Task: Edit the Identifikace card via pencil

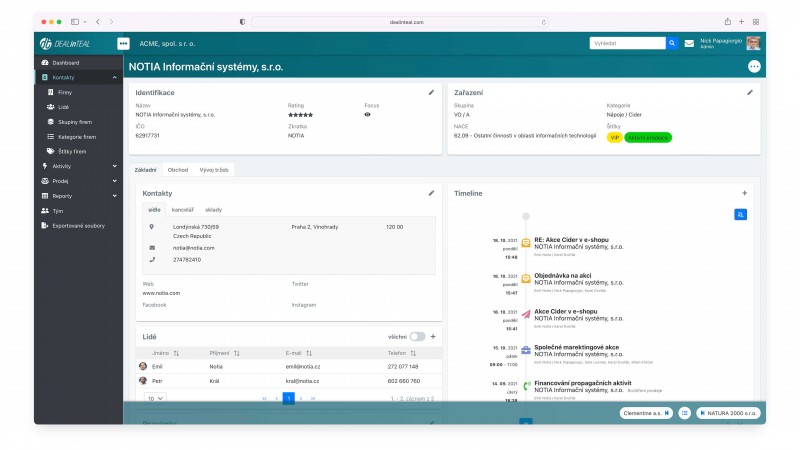Action: 432,92
